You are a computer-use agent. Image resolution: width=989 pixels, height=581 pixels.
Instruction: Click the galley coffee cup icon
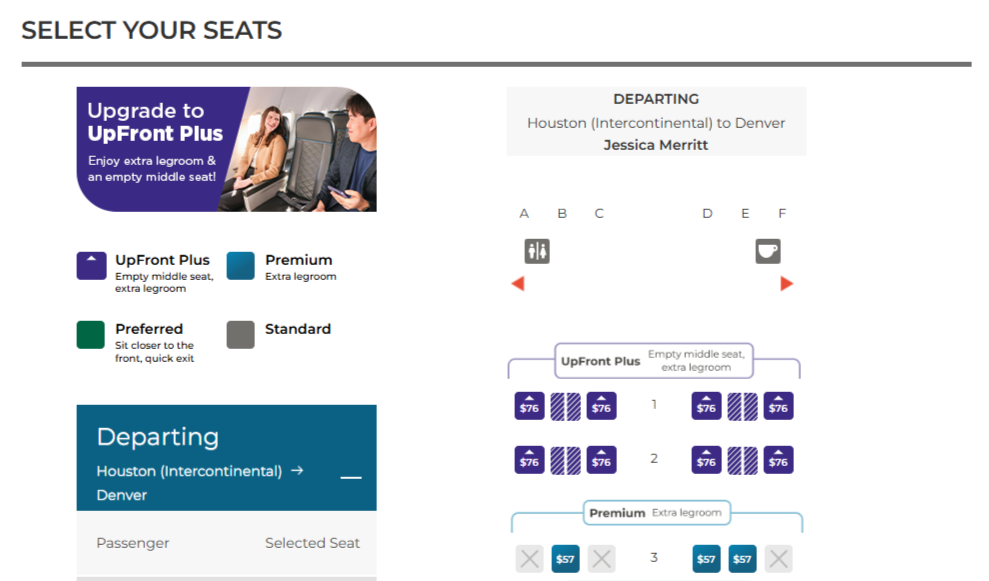[767, 251]
